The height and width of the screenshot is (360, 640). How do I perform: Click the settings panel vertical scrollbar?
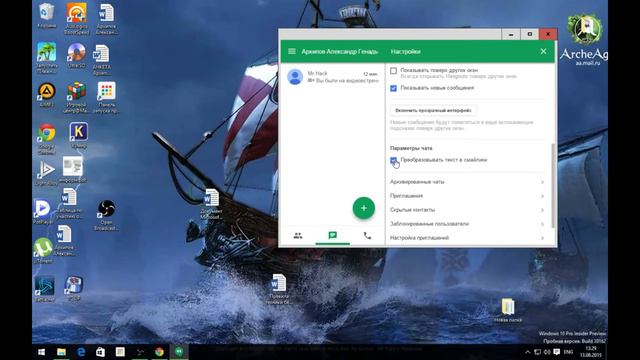[x=553, y=186]
